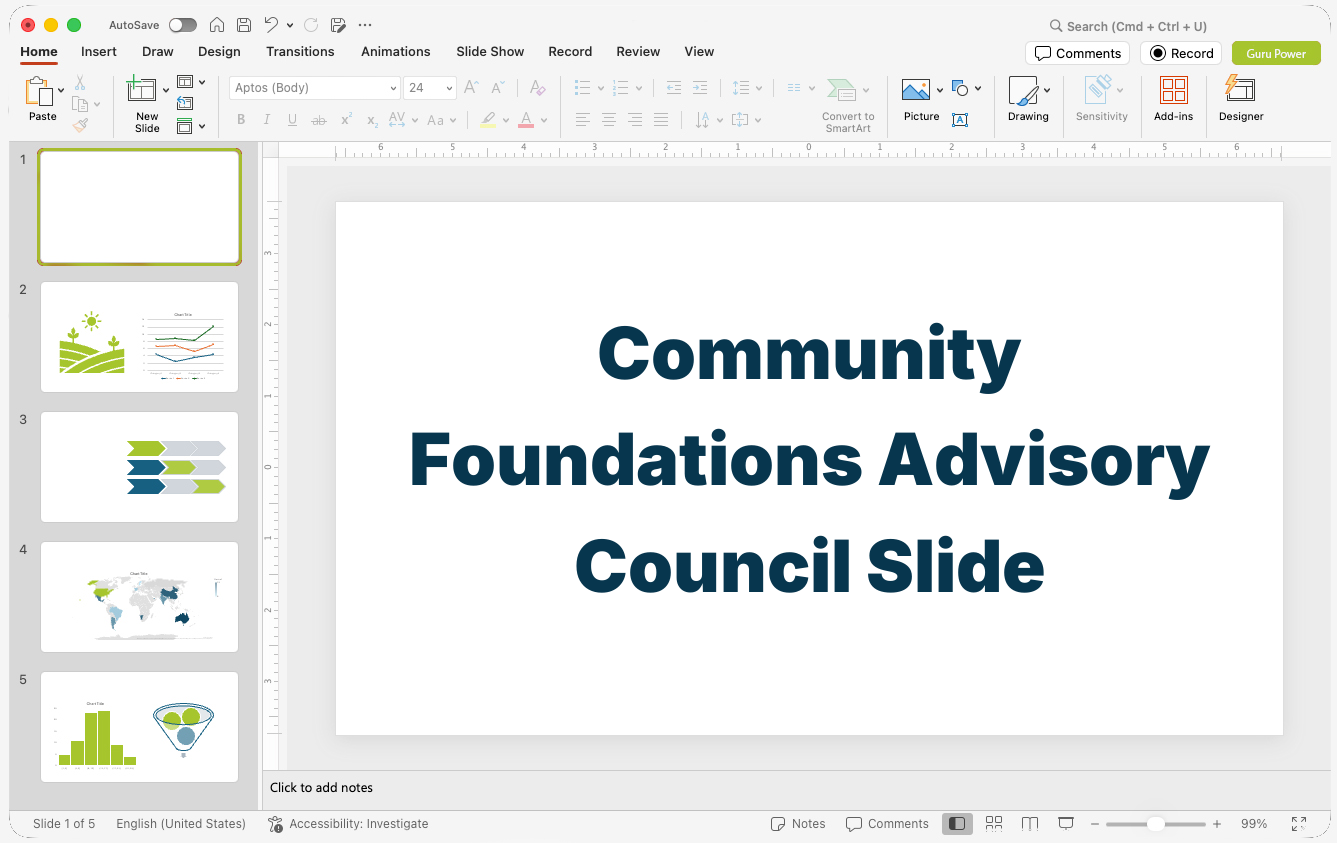Screen dimensions: 1337x843
Task: Click the Reset slide icon
Action: (185, 103)
